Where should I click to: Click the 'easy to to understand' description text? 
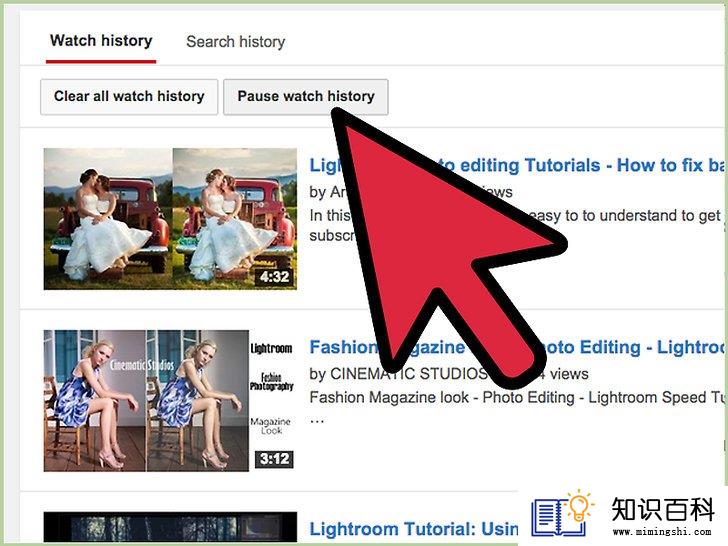[x=604, y=215]
